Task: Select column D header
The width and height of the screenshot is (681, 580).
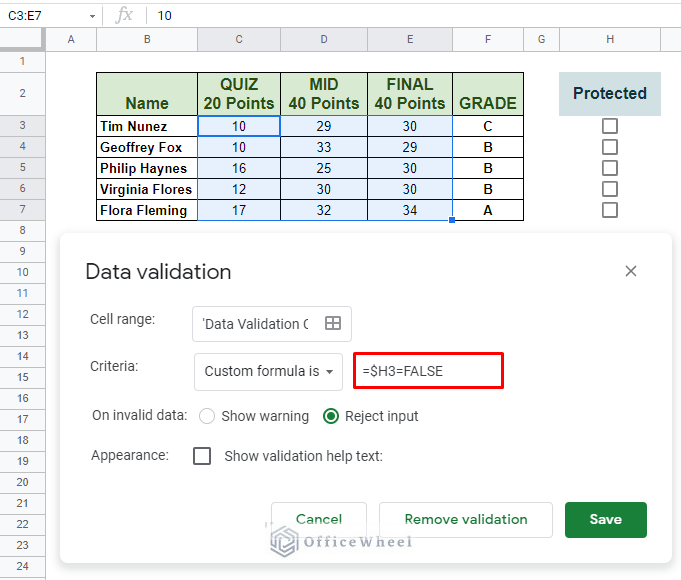Action: point(324,40)
